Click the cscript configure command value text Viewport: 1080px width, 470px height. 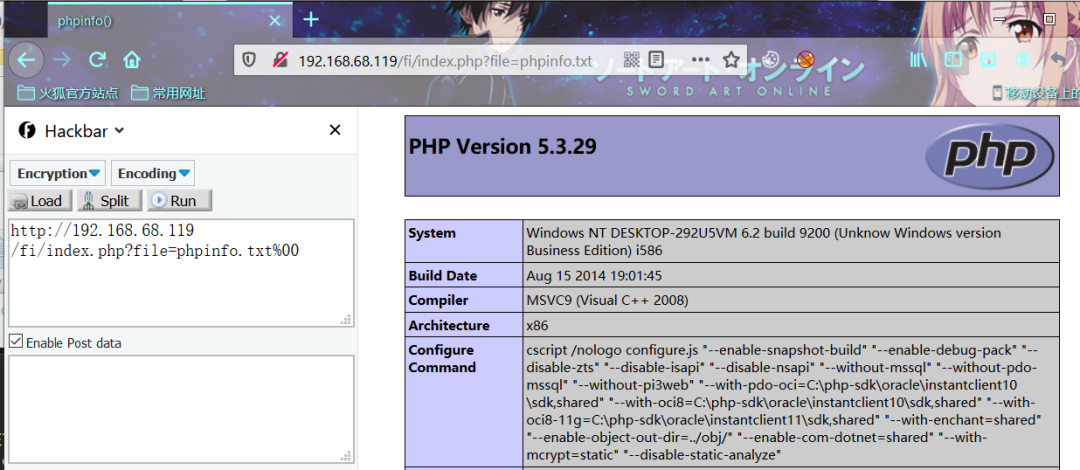point(785,402)
